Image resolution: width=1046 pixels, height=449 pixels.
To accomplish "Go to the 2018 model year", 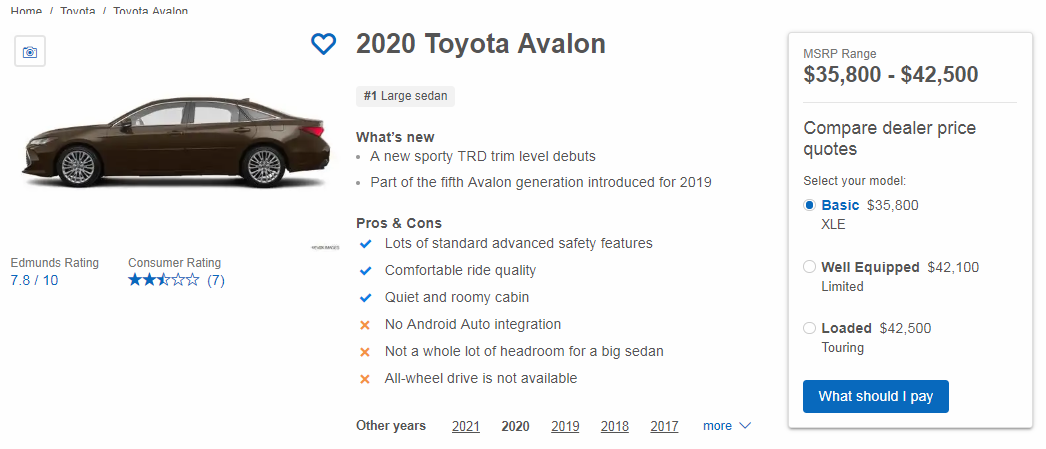I will click(x=615, y=426).
